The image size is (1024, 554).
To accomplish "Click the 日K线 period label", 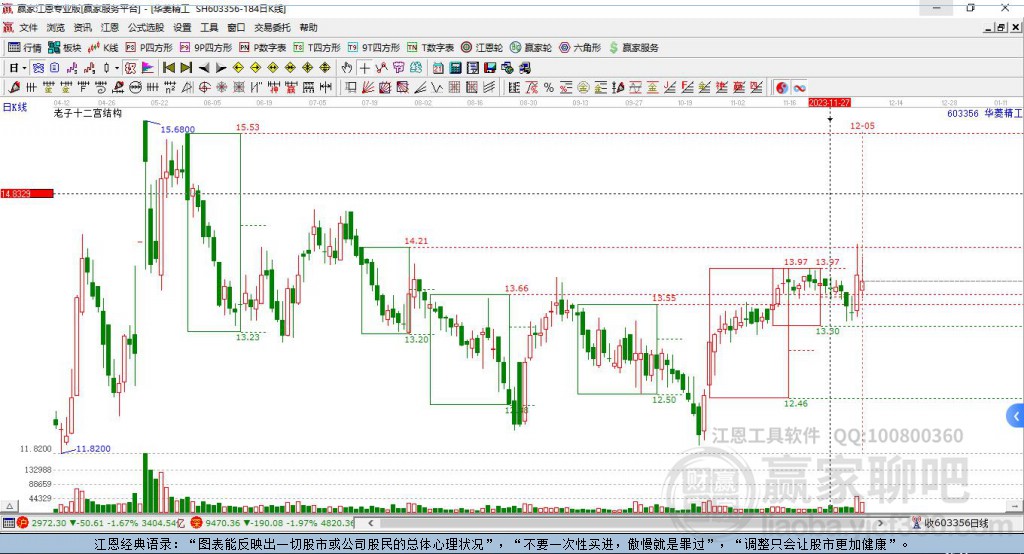I will coord(15,107).
